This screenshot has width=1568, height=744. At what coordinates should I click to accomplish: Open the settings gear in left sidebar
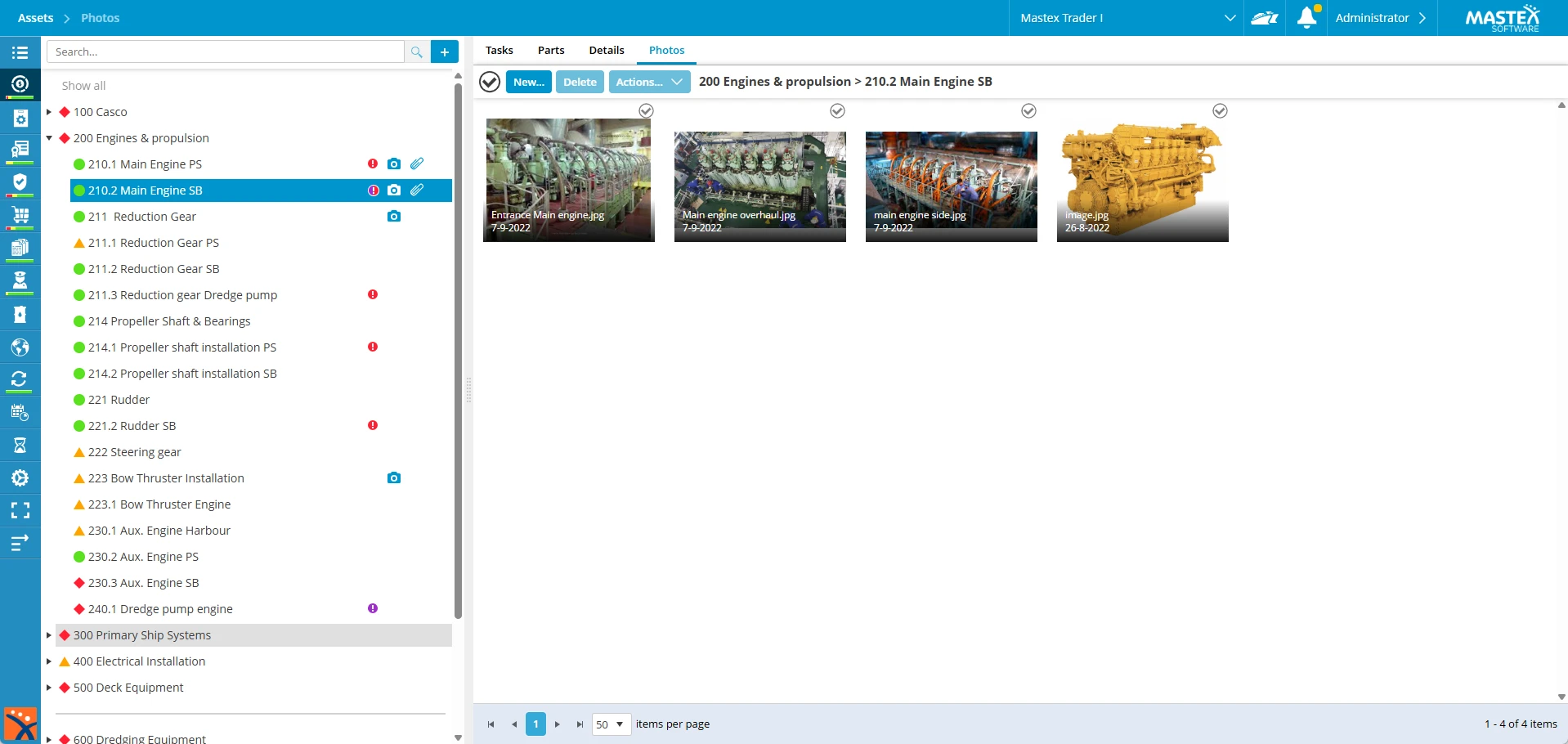(20, 478)
